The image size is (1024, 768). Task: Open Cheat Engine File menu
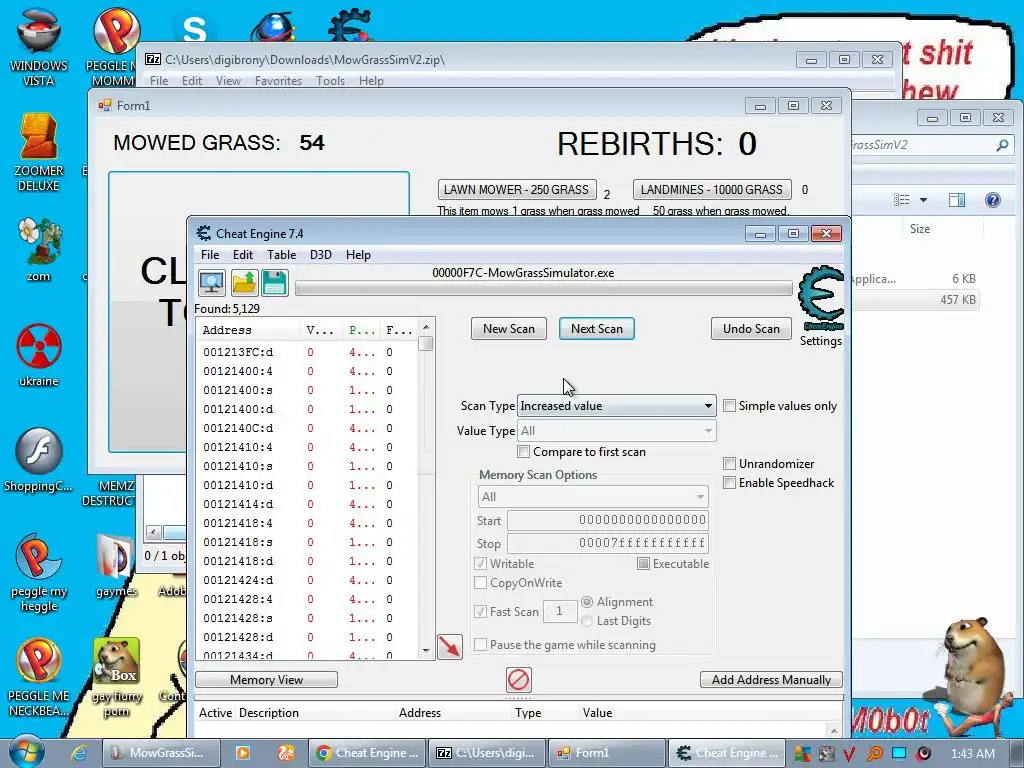tap(210, 255)
